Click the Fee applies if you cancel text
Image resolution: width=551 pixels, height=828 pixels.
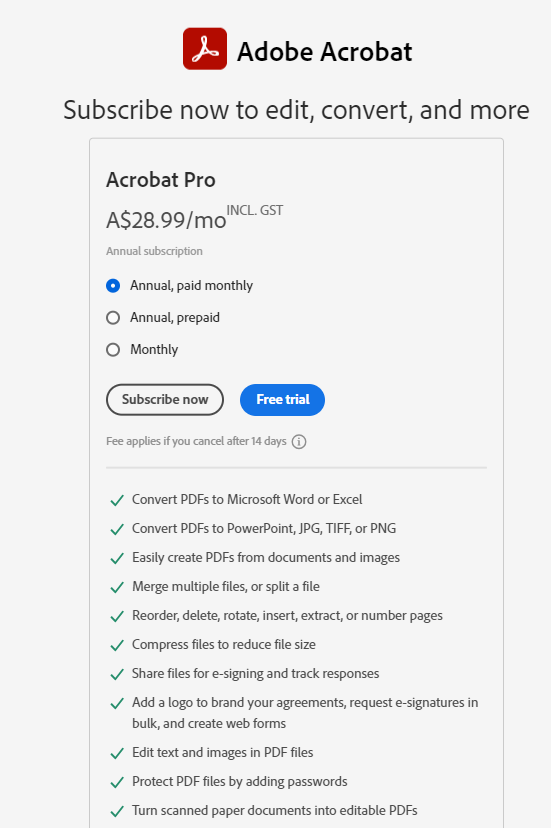click(x=196, y=441)
